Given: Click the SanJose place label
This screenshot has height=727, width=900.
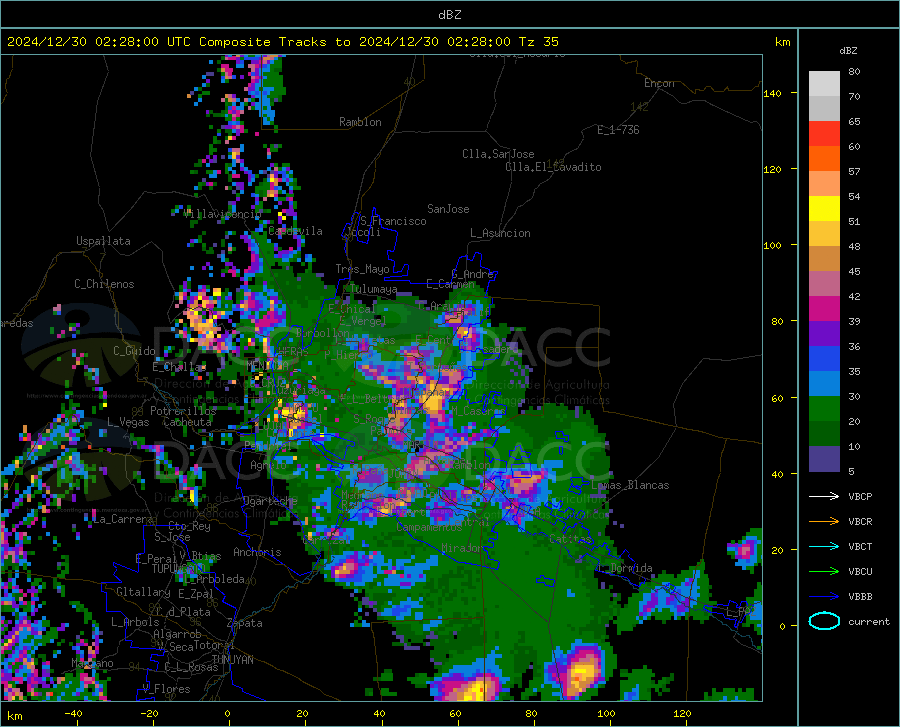Looking at the screenshot, I should (448, 209).
